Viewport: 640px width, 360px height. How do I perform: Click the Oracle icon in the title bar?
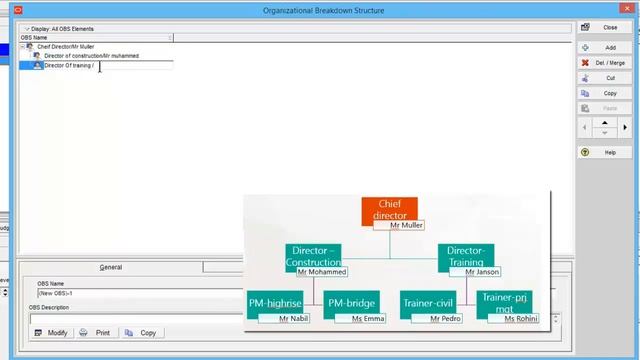coord(18,10)
